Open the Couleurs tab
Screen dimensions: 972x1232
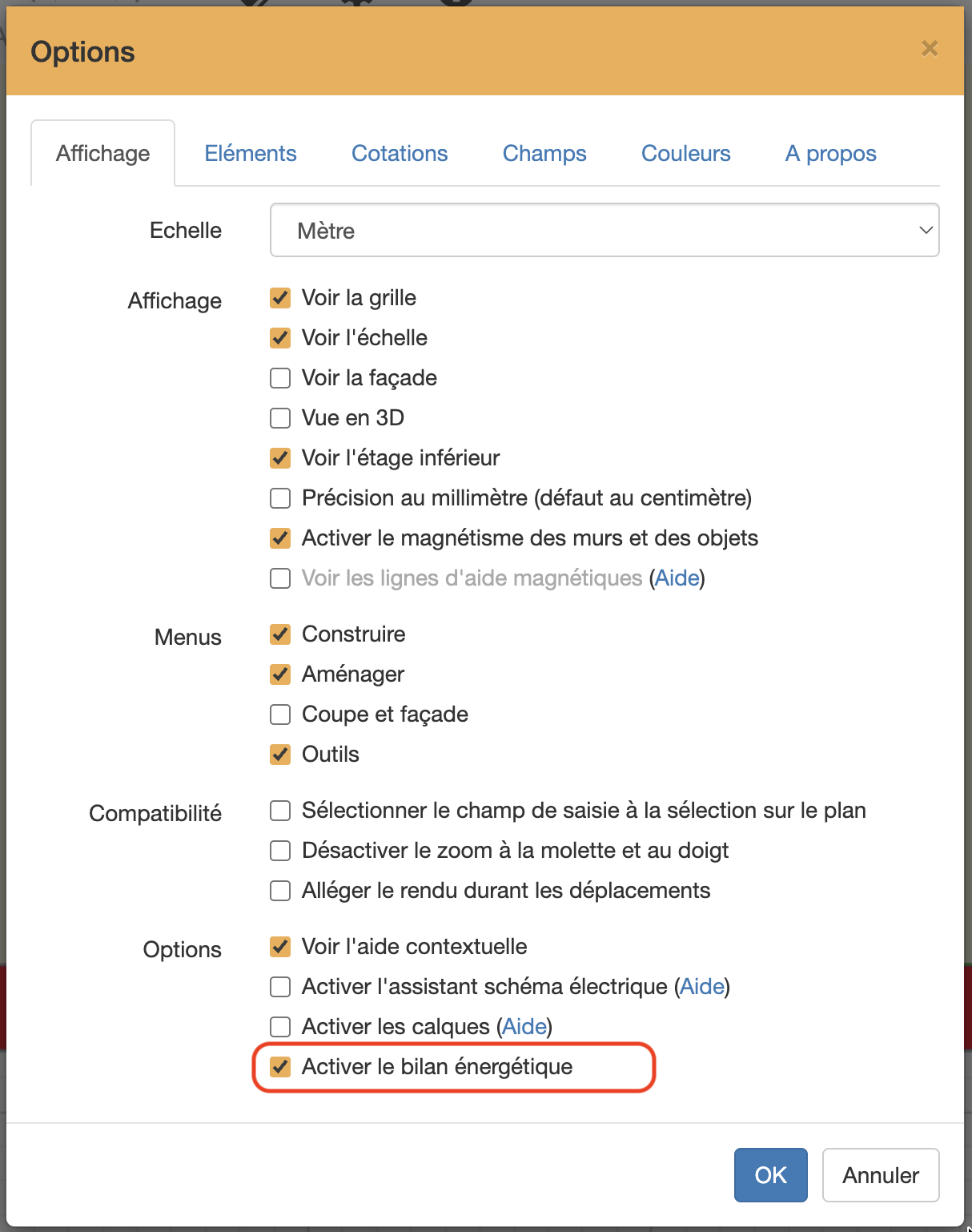[x=685, y=153]
